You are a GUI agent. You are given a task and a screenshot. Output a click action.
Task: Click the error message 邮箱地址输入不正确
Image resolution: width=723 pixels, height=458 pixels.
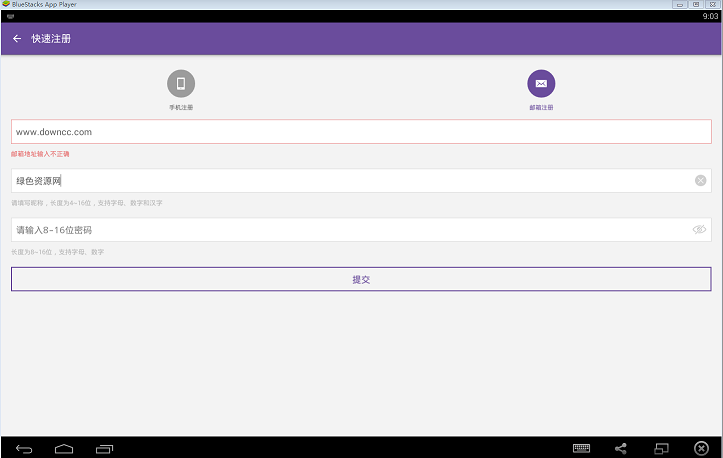(x=40, y=154)
